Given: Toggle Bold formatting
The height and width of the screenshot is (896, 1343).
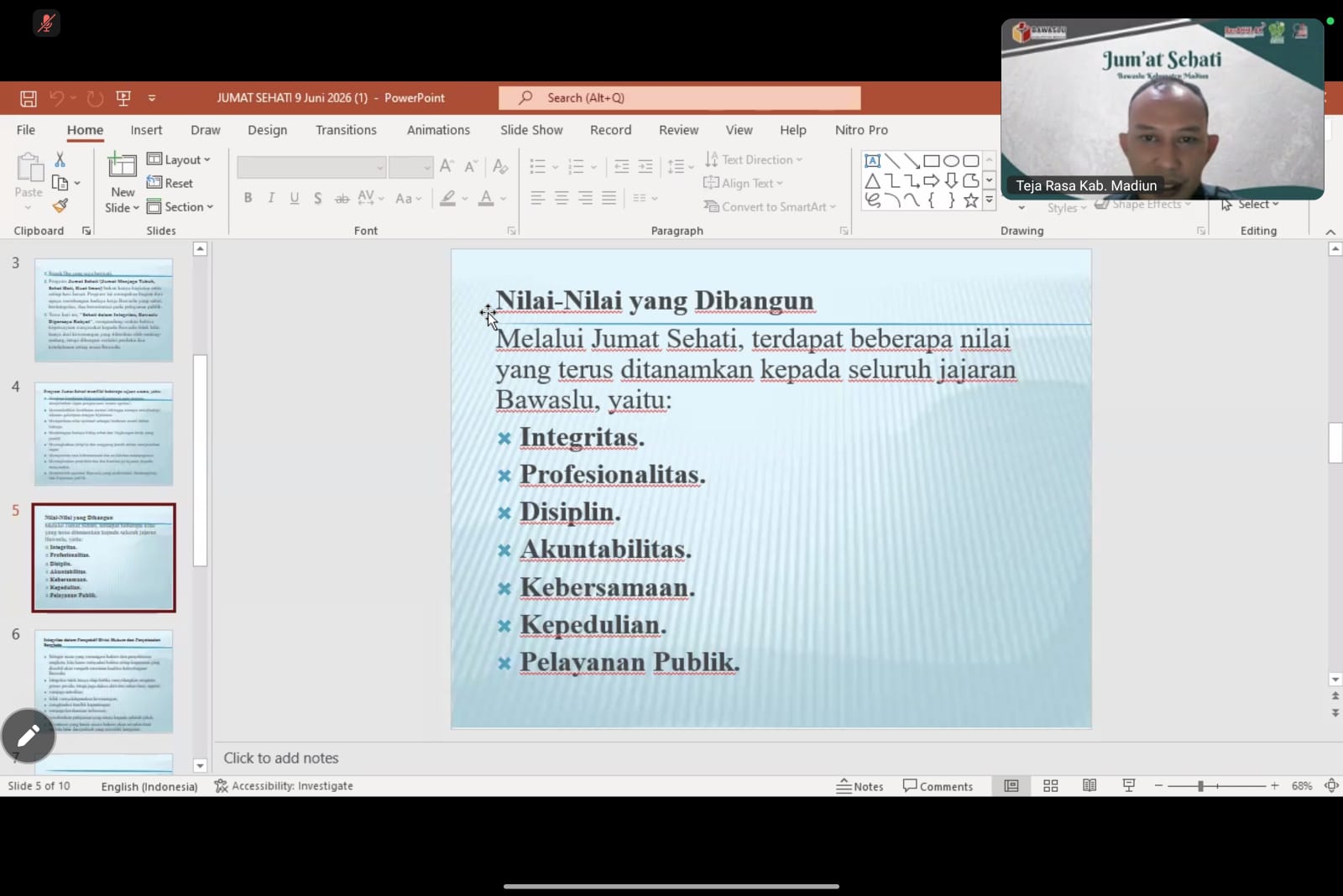Looking at the screenshot, I should (248, 198).
